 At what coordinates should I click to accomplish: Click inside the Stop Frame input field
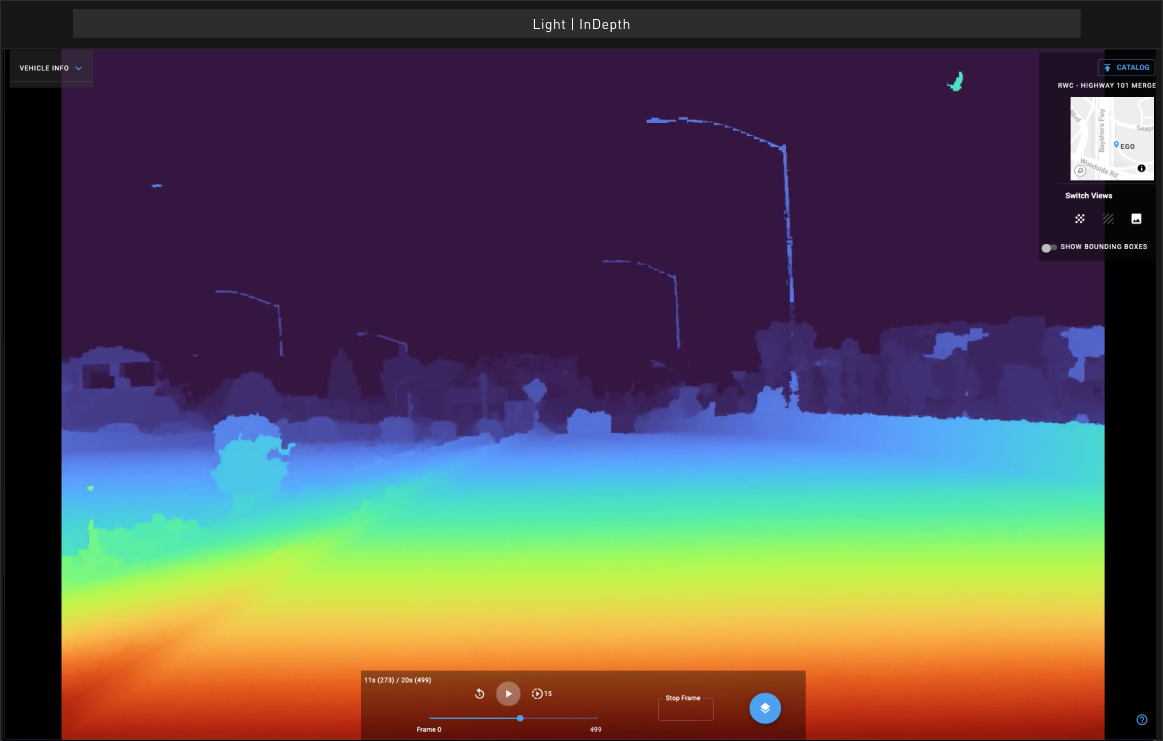tap(685, 708)
